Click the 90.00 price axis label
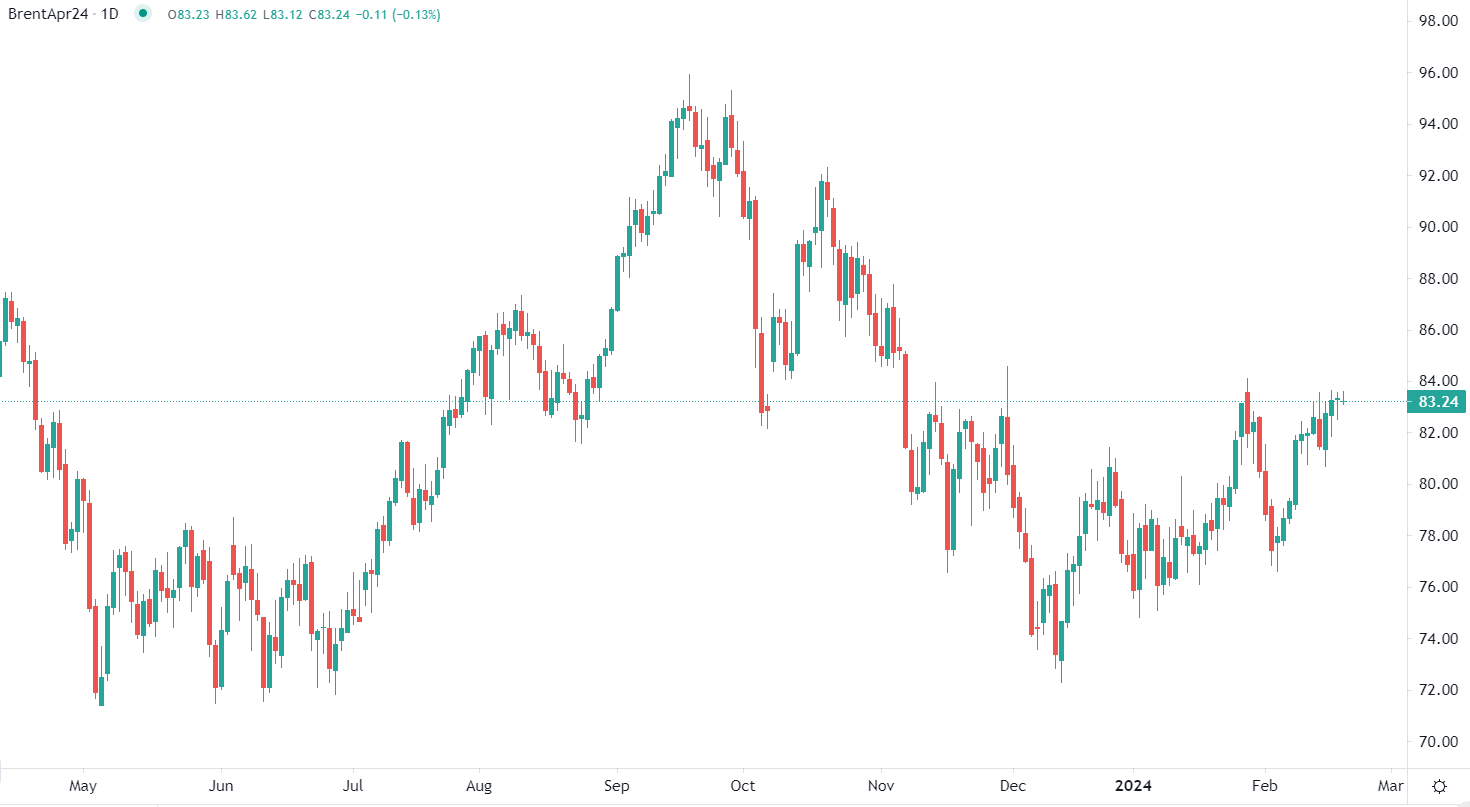Viewport: 1470px width, 807px height. pyautogui.click(x=1437, y=227)
